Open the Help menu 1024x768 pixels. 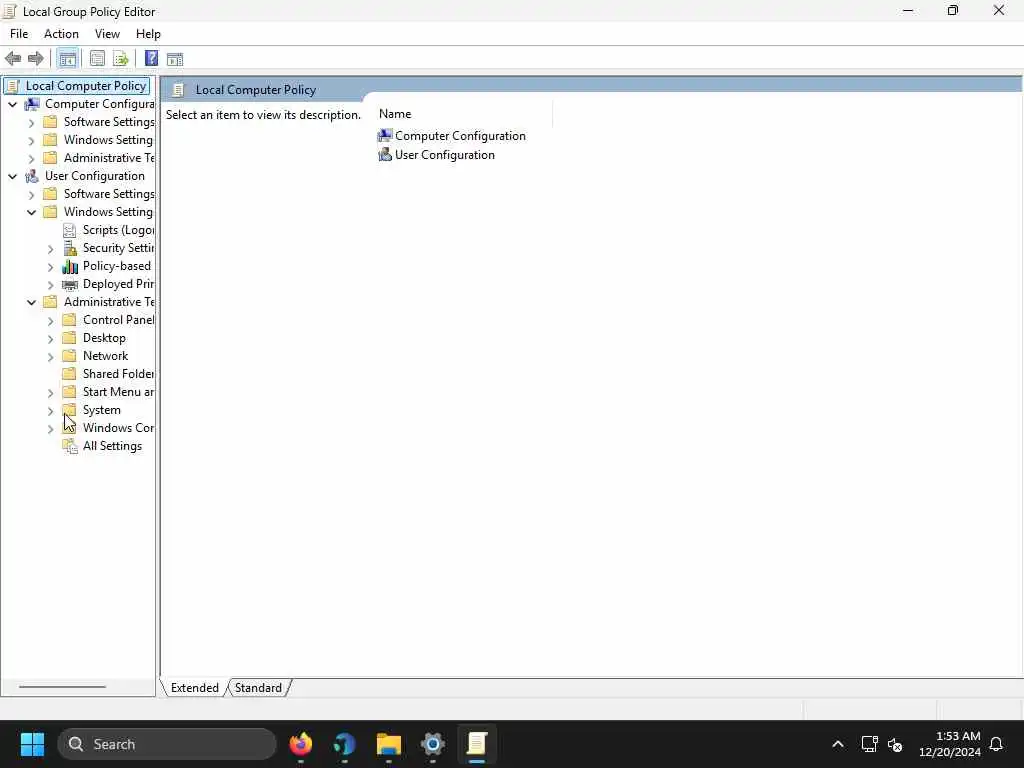tap(148, 34)
